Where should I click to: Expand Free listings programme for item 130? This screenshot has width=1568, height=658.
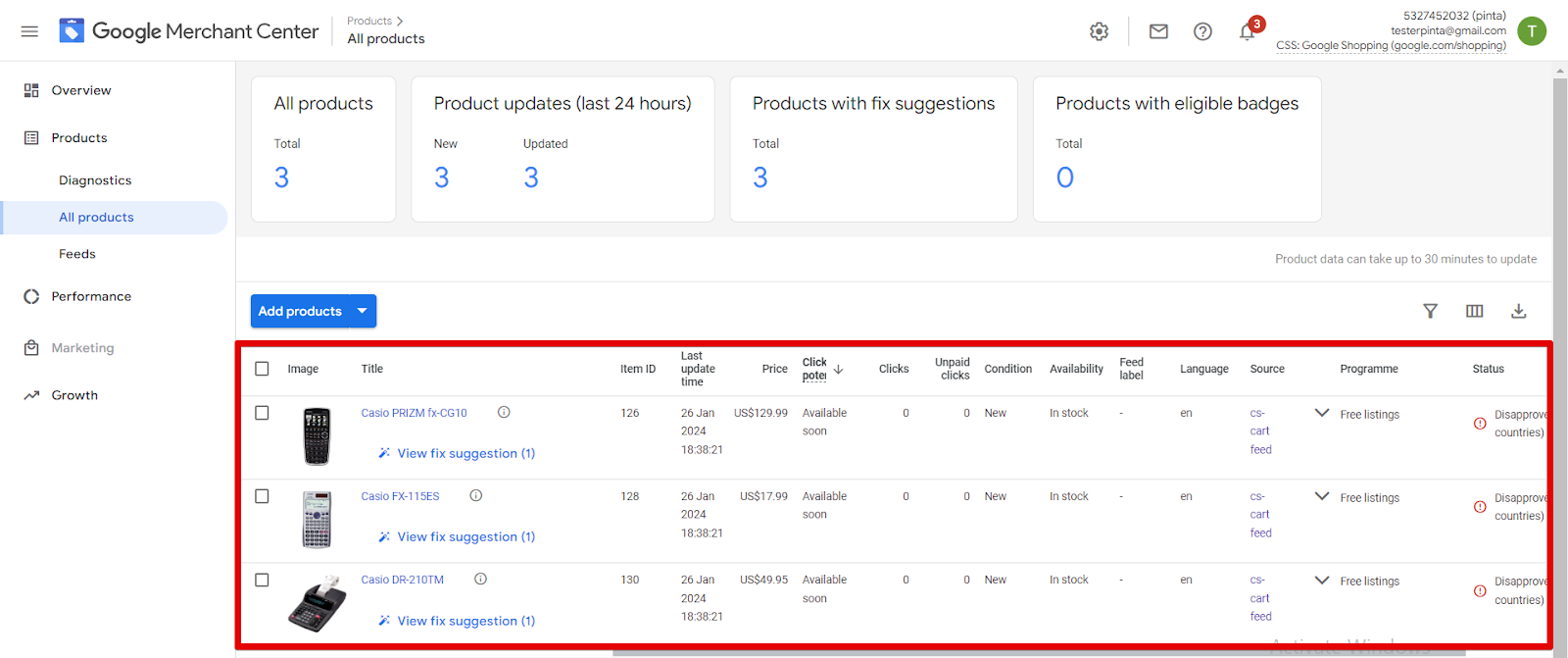coord(1321,580)
